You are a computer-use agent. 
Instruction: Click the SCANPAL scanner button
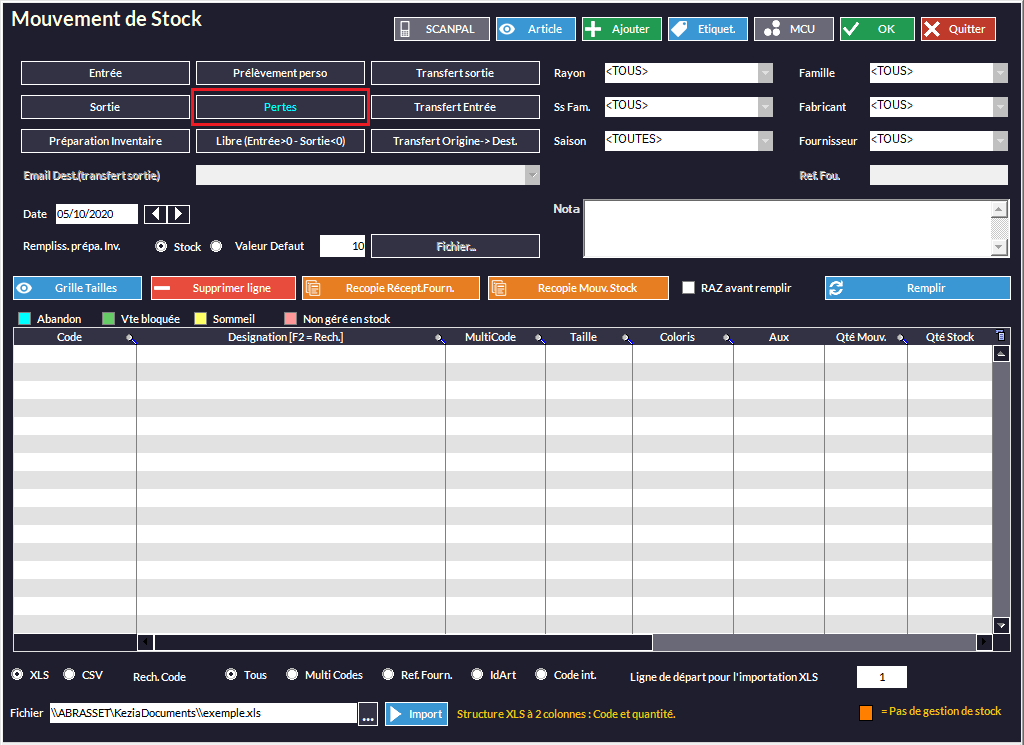pyautogui.click(x=441, y=29)
